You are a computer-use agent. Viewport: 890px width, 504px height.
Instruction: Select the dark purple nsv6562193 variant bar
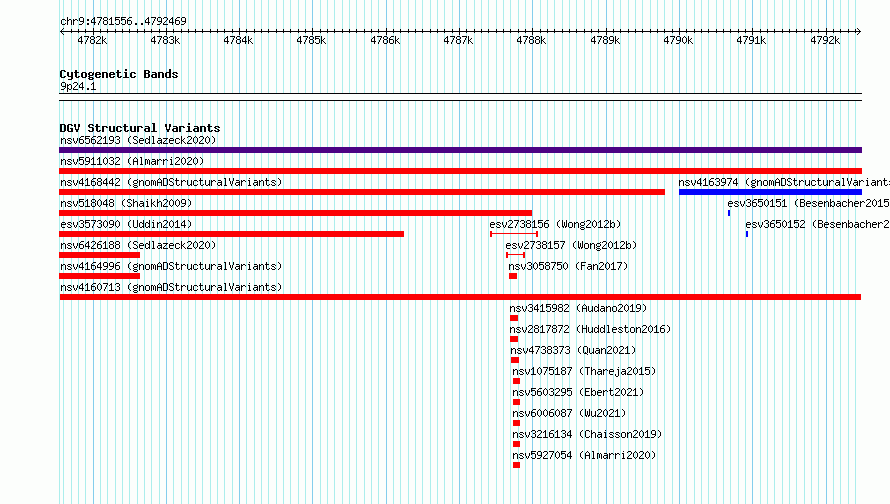coord(460,150)
